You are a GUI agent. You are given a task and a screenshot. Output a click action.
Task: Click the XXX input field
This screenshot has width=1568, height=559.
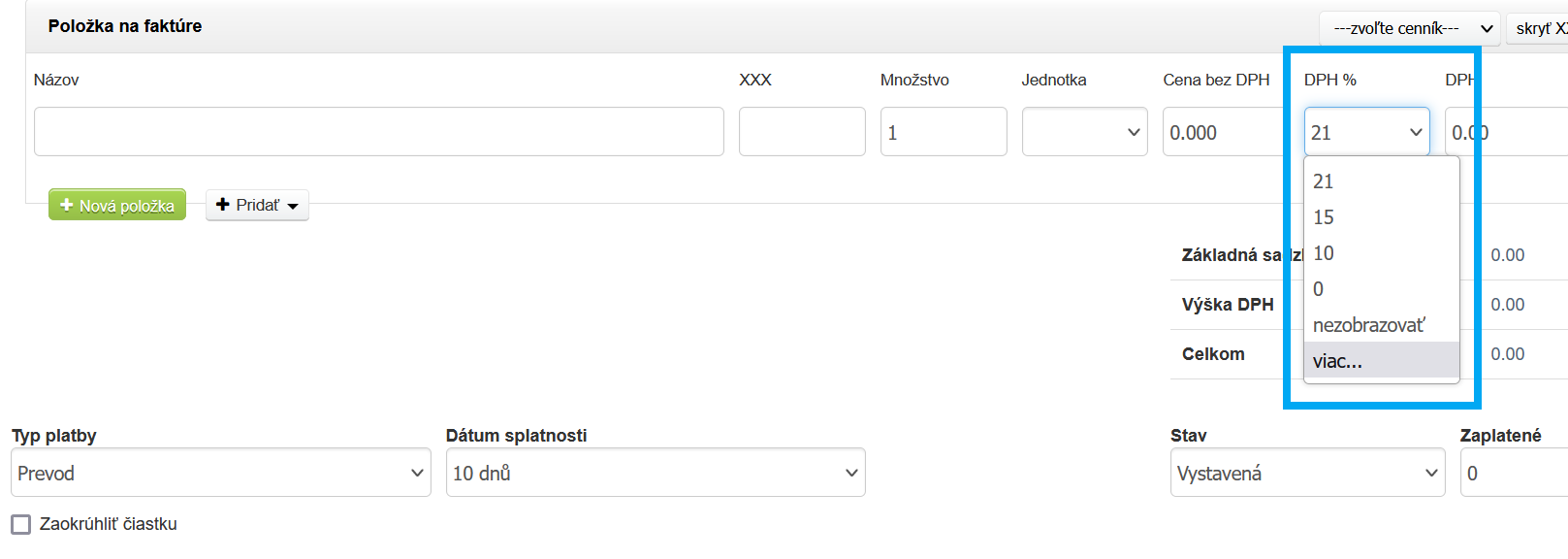802,132
